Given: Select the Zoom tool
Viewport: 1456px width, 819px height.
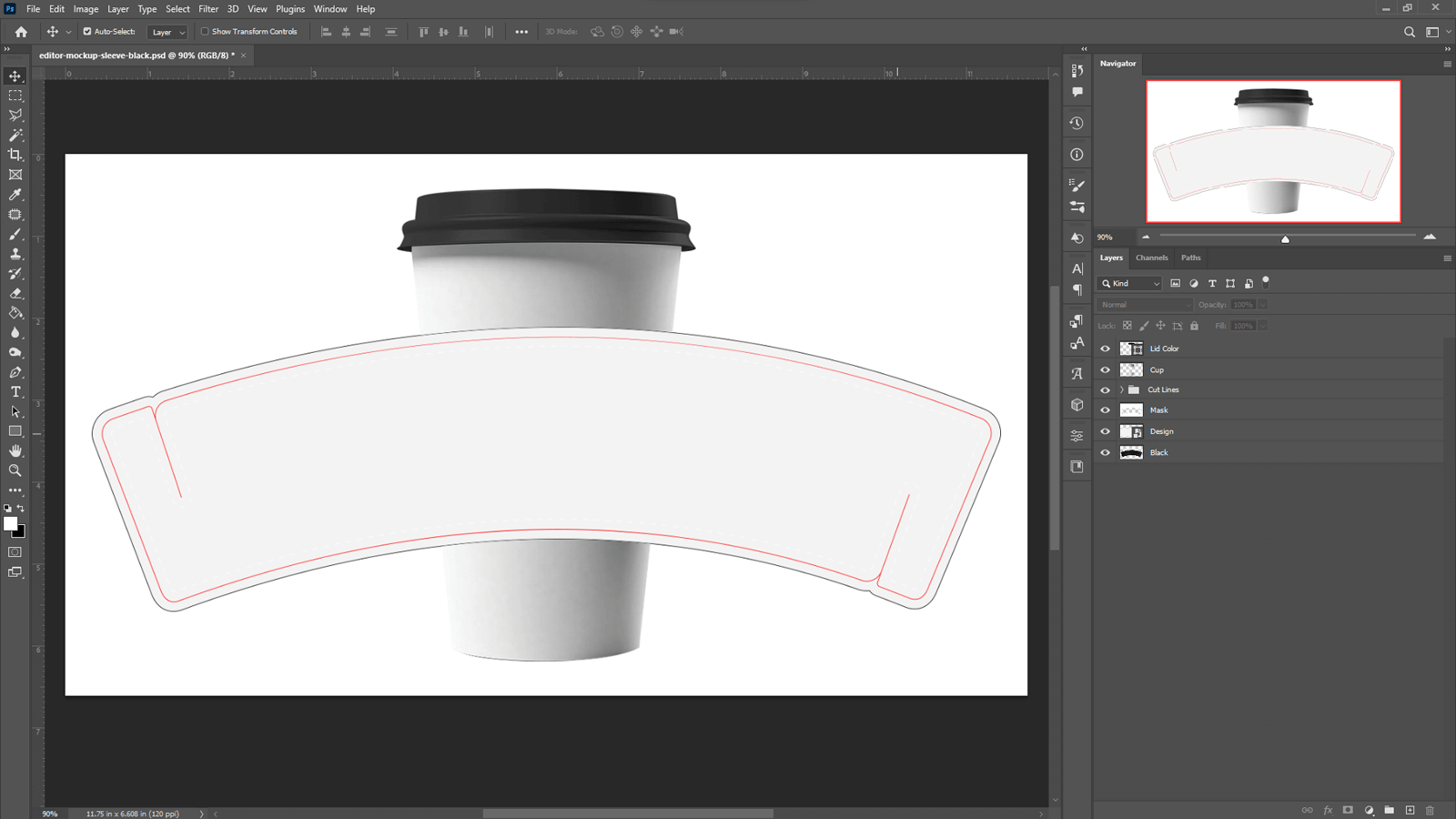Looking at the screenshot, I should (x=15, y=470).
